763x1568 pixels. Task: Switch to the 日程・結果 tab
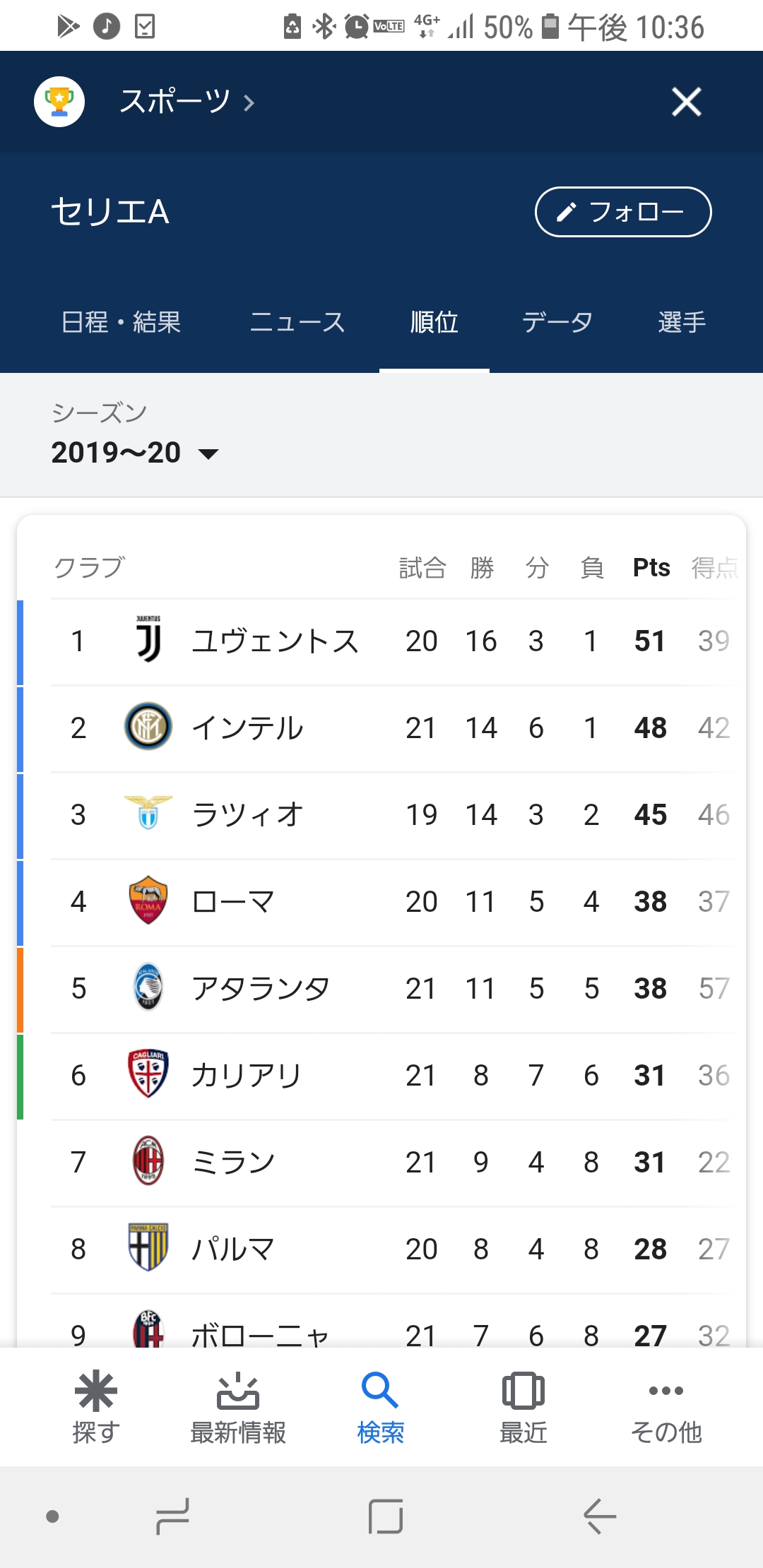121,322
